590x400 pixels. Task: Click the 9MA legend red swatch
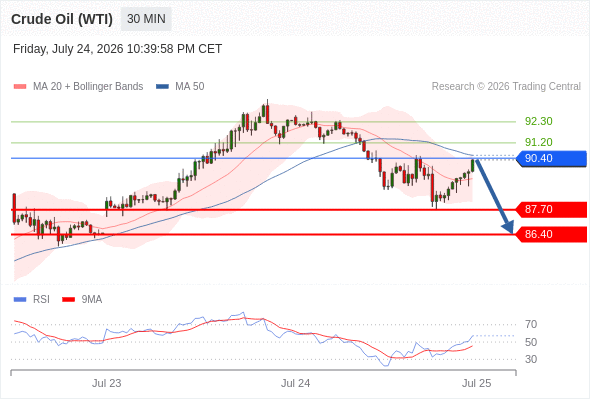68,300
